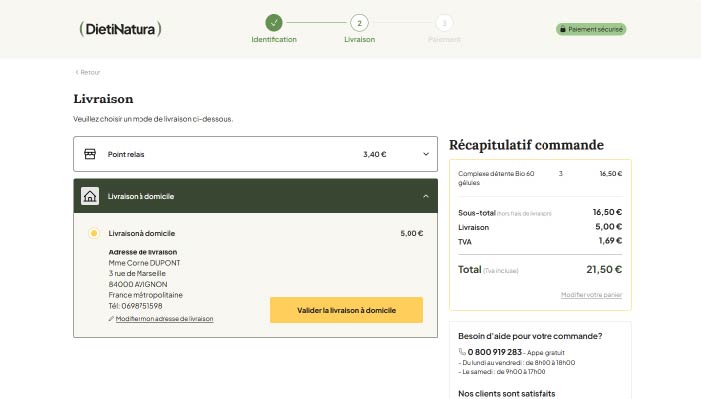The image size is (701, 399).
Task: Click the Livraison page heading
Action: [103, 98]
